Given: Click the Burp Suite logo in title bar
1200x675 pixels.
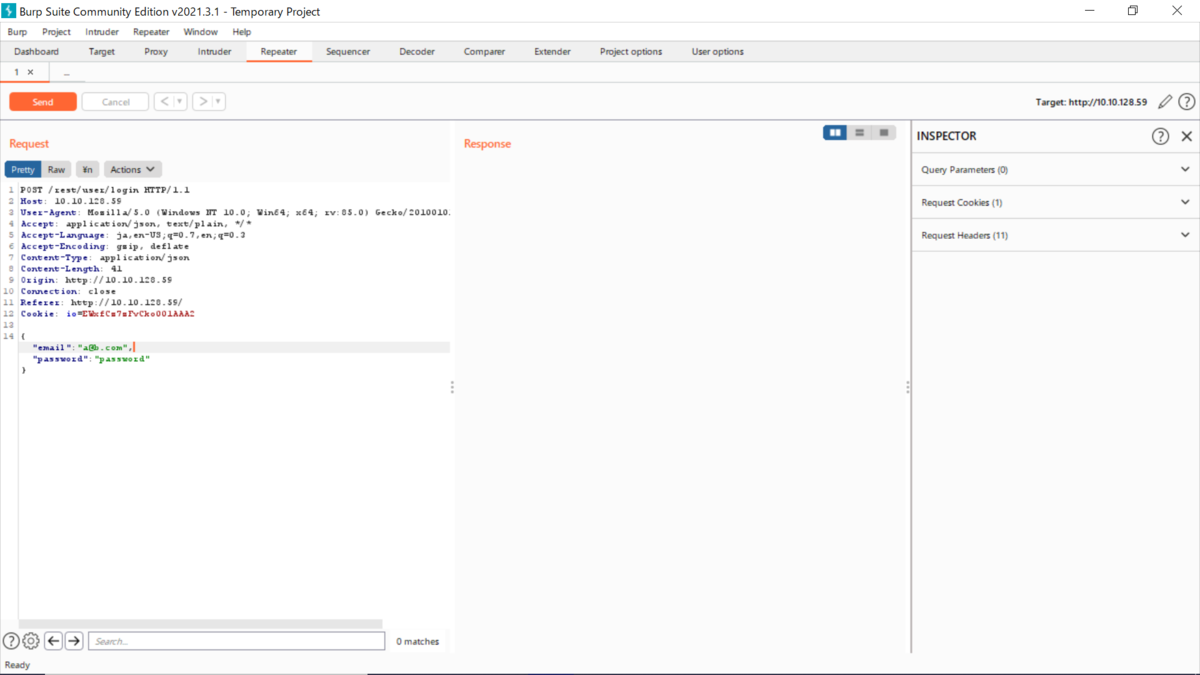Looking at the screenshot, I should click(9, 11).
